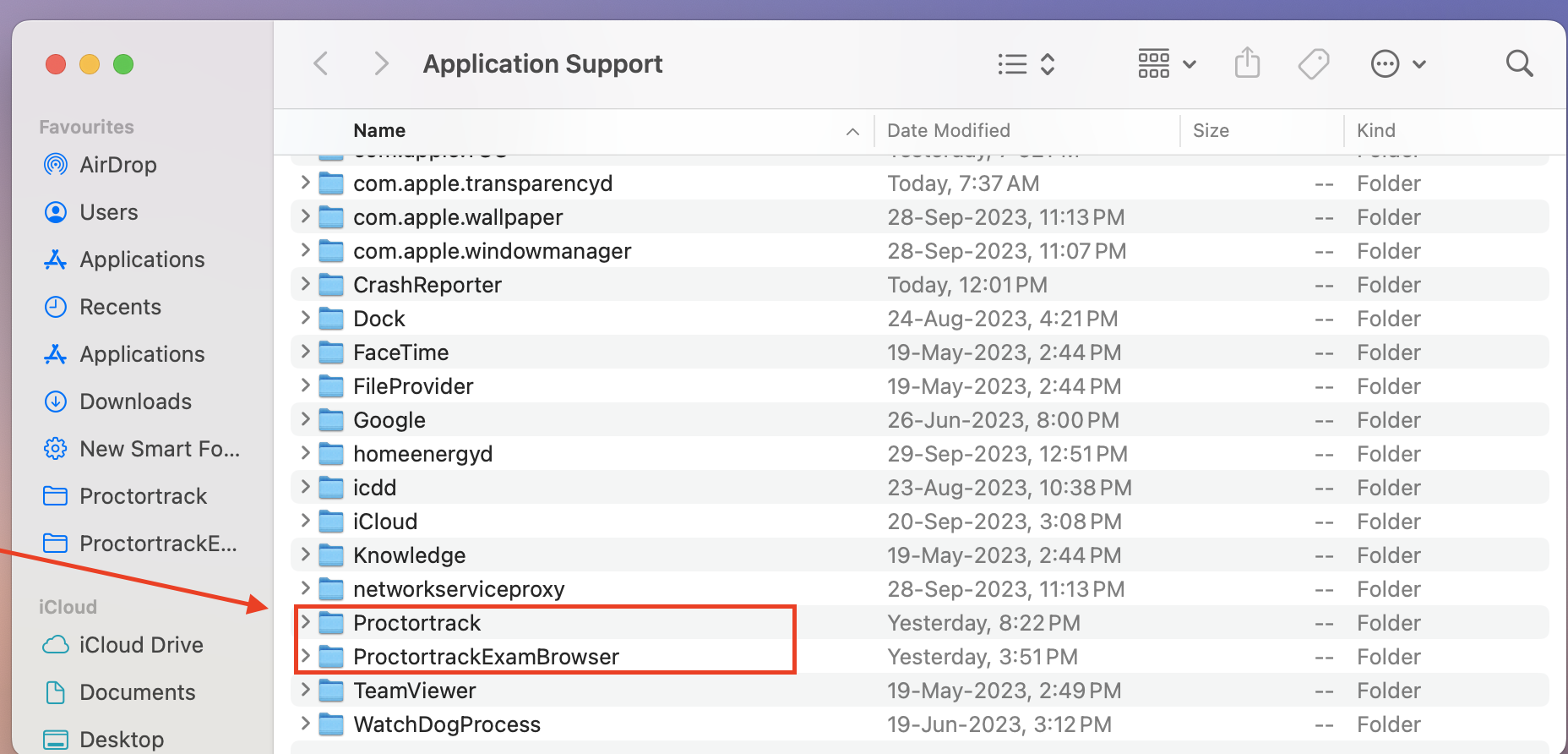Open the New Smart Fo... sidebar item

click(141, 449)
